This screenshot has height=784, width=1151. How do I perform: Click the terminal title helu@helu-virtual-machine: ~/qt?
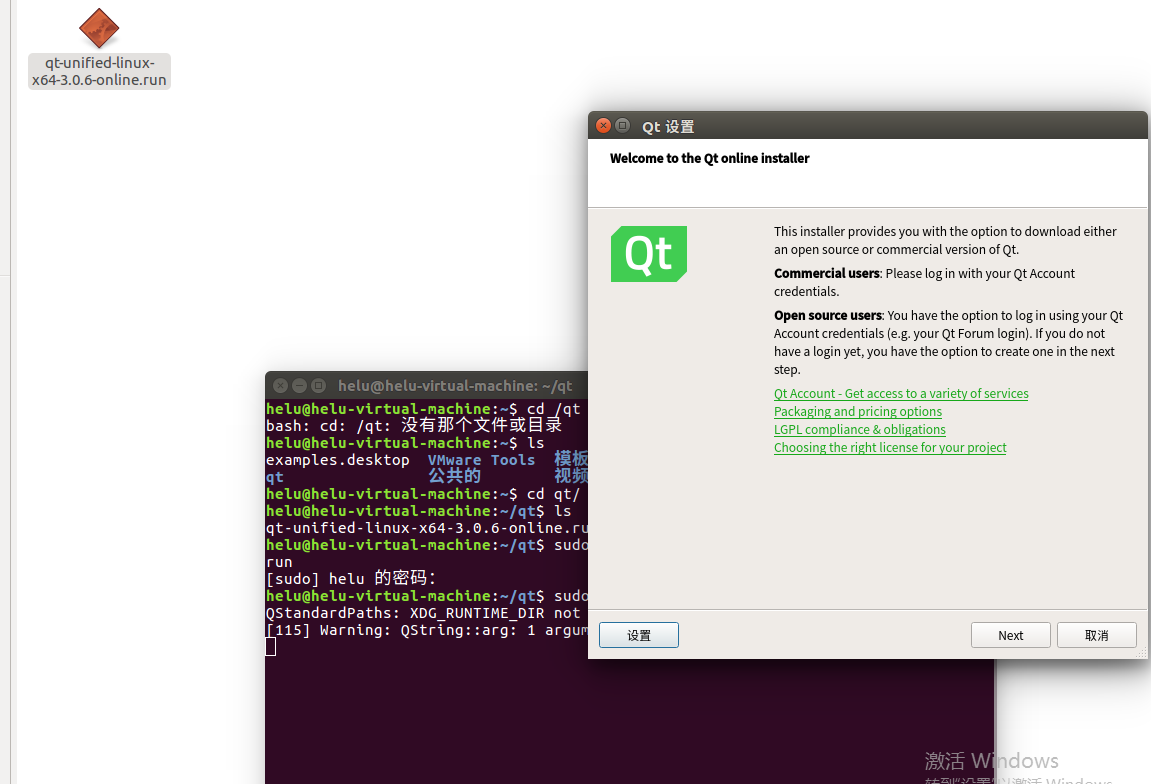coord(454,385)
